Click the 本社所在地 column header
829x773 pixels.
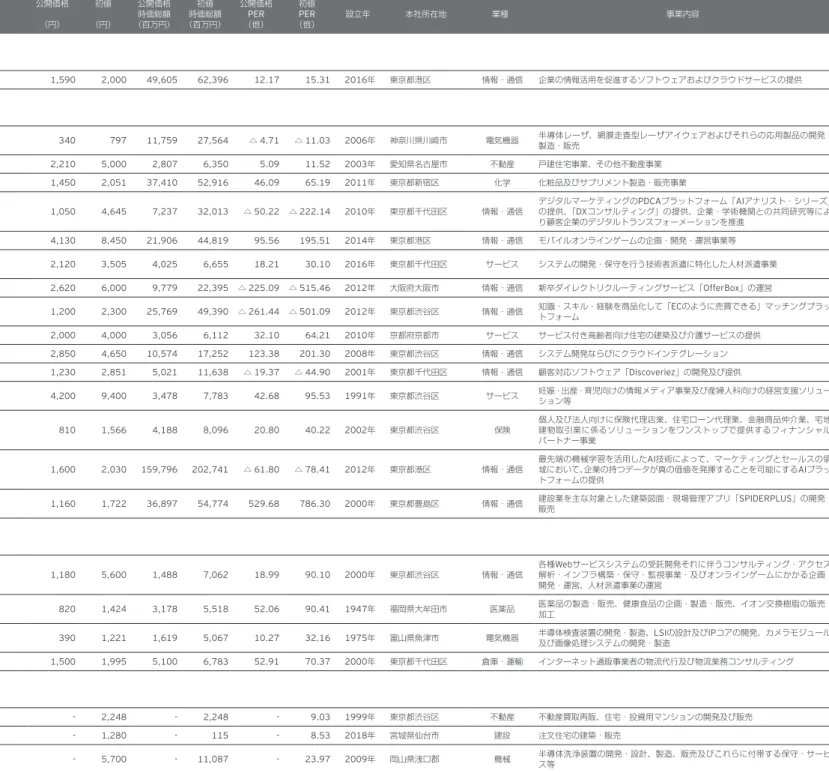click(426, 14)
